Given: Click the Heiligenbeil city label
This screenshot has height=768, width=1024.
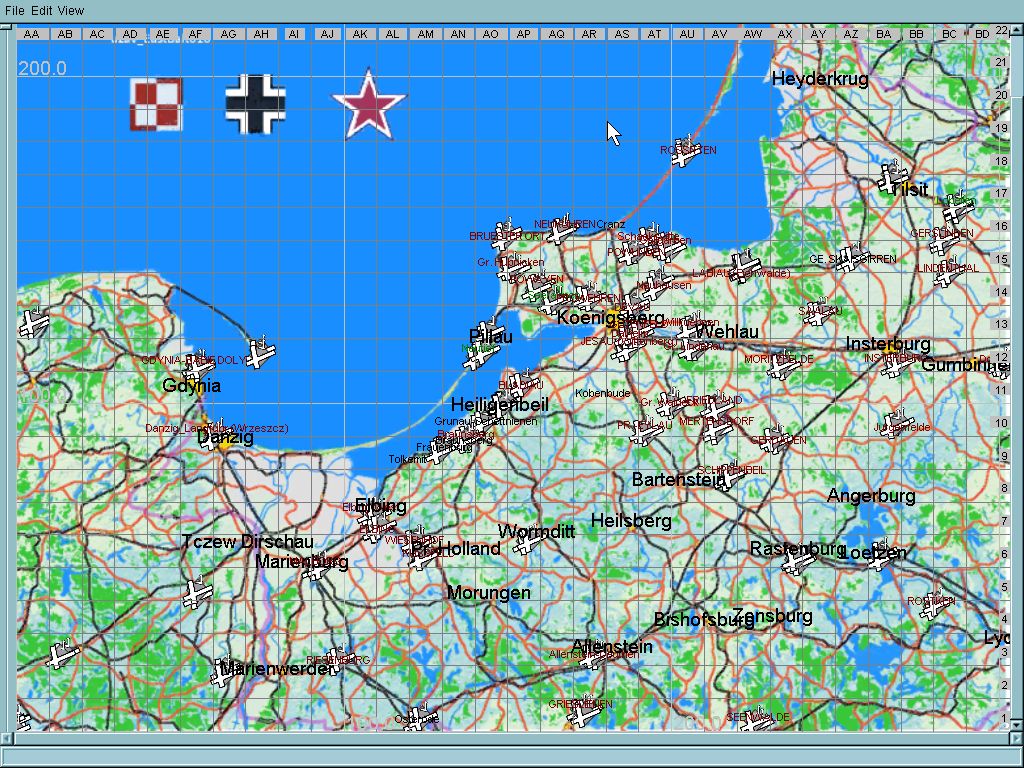Looking at the screenshot, I should pos(500,404).
